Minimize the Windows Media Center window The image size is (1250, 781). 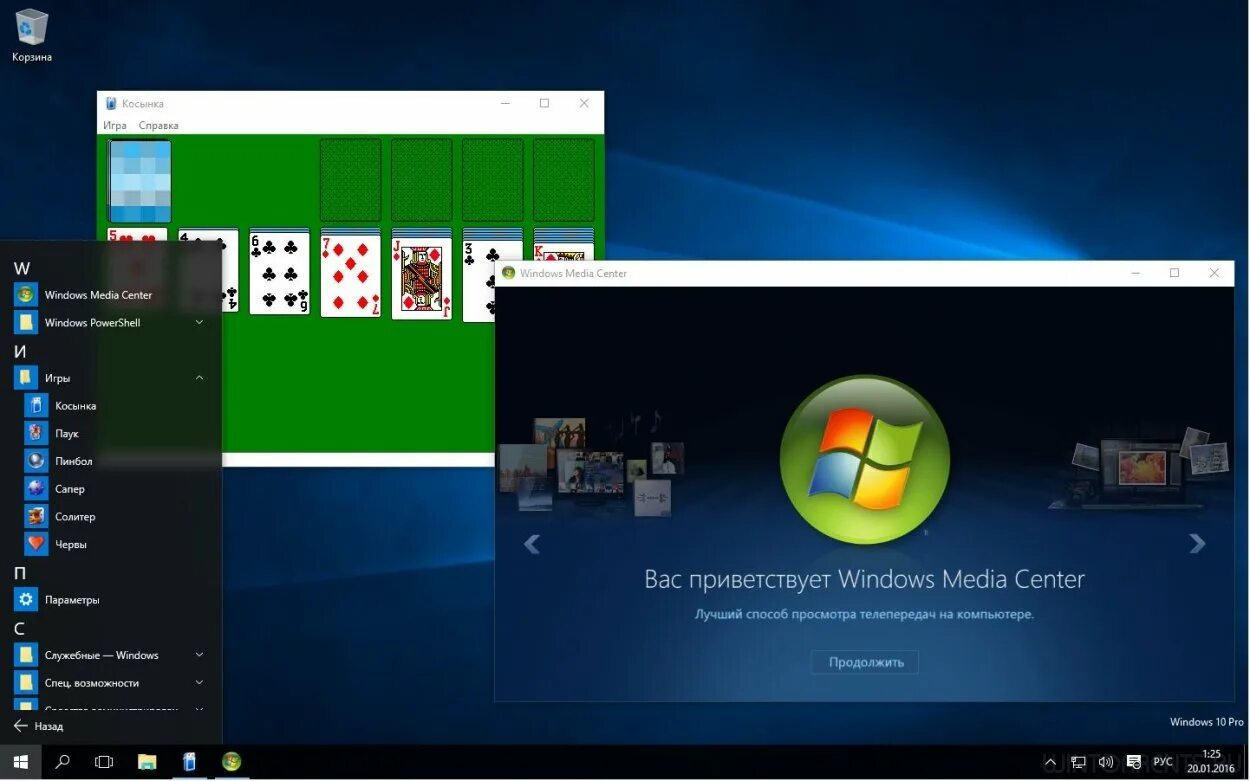(x=1135, y=273)
